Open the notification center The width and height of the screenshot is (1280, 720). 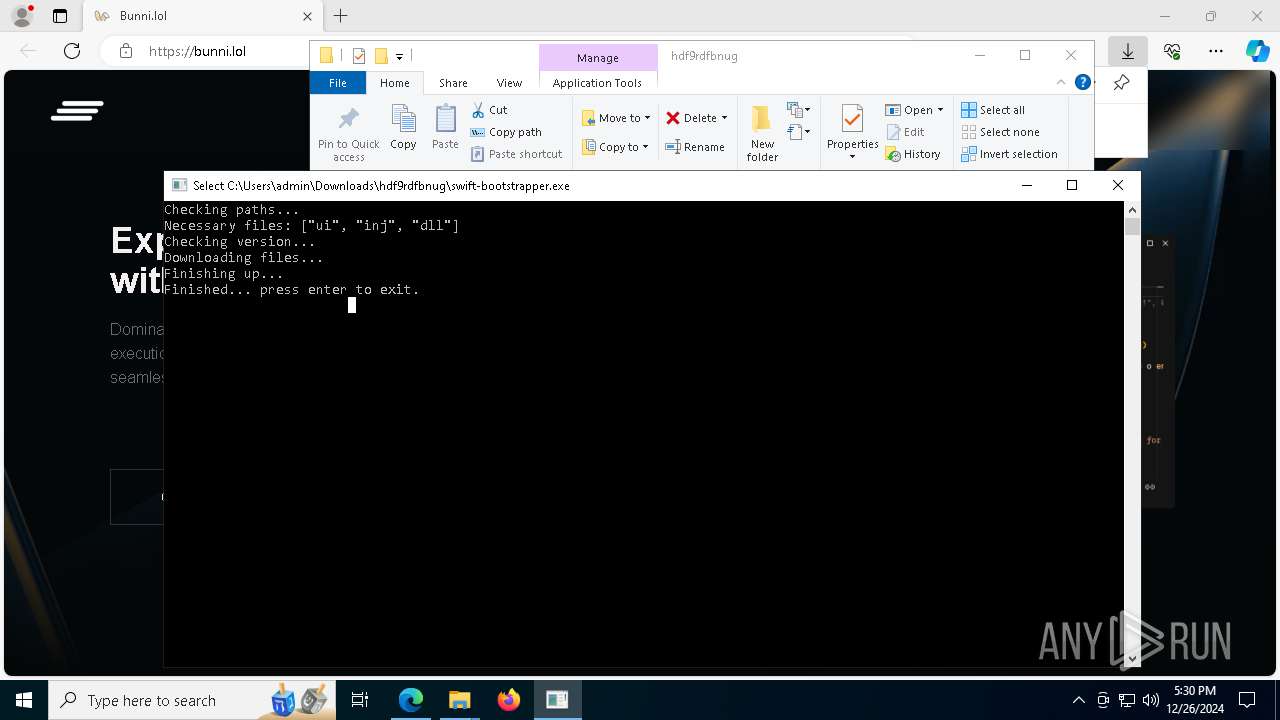(x=1247, y=700)
